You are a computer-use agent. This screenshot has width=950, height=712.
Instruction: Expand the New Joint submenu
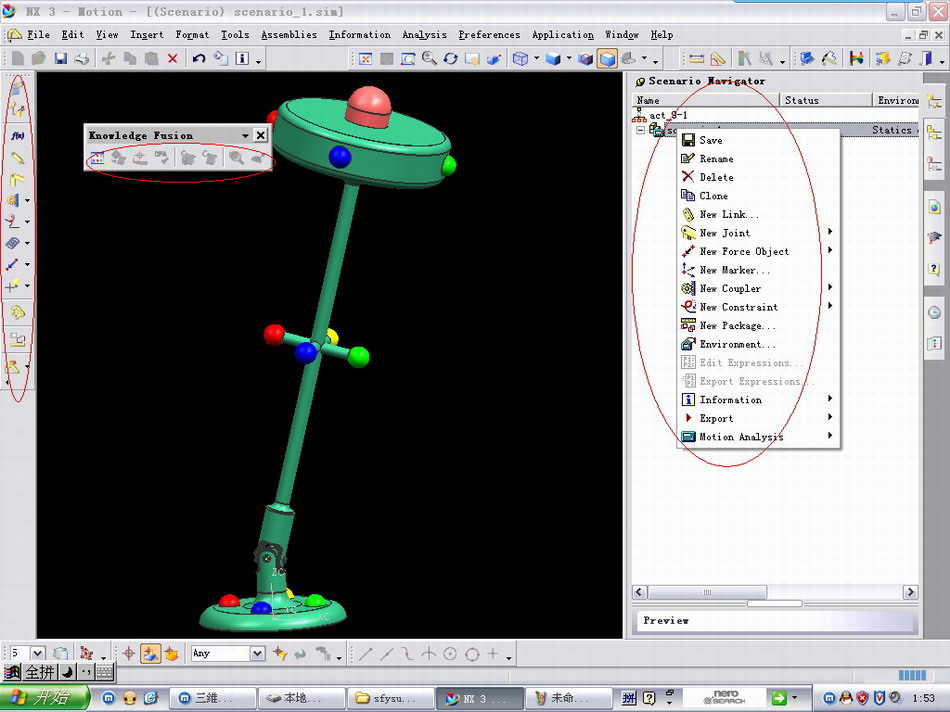point(758,233)
